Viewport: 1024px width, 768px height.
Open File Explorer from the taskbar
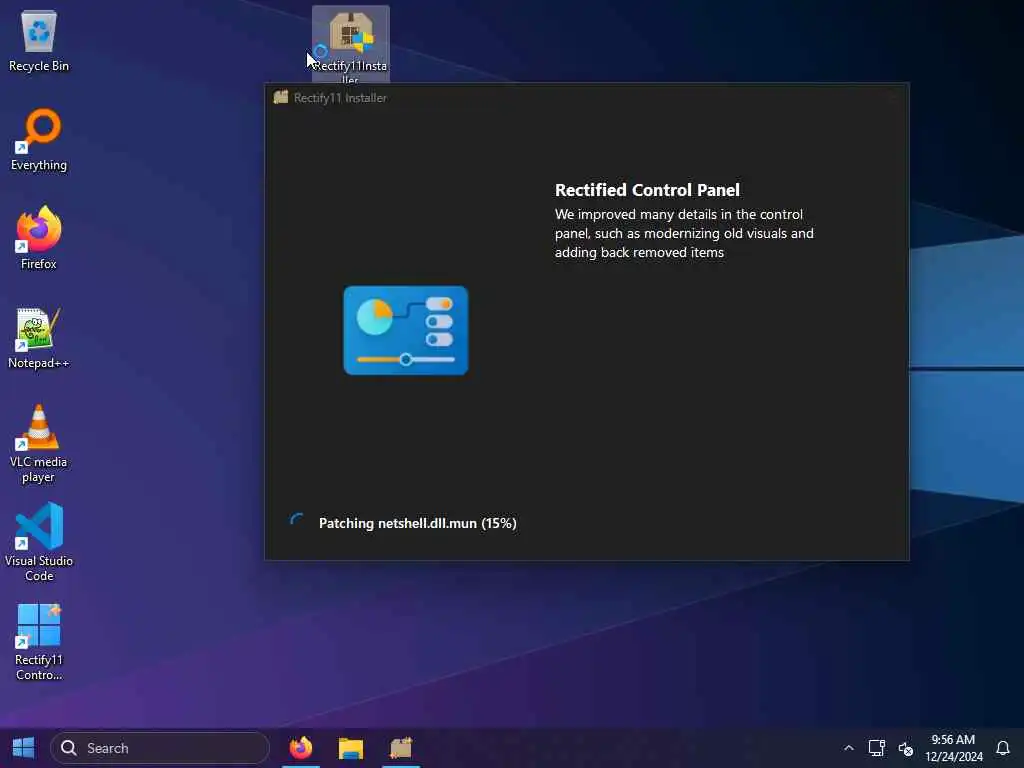[x=351, y=748]
